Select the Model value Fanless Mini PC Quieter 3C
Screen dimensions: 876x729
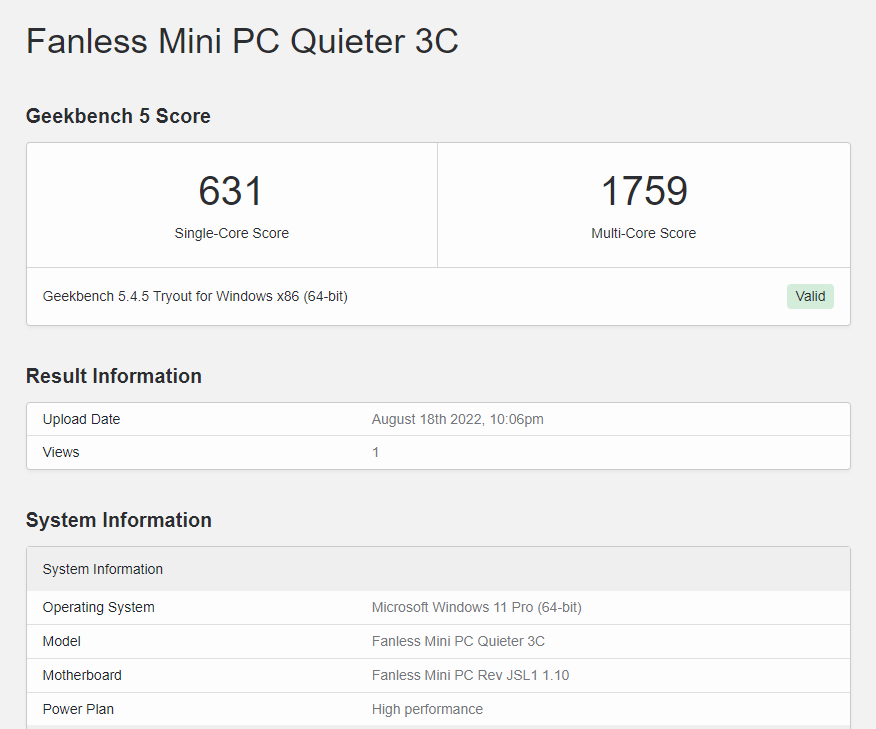[x=458, y=641]
